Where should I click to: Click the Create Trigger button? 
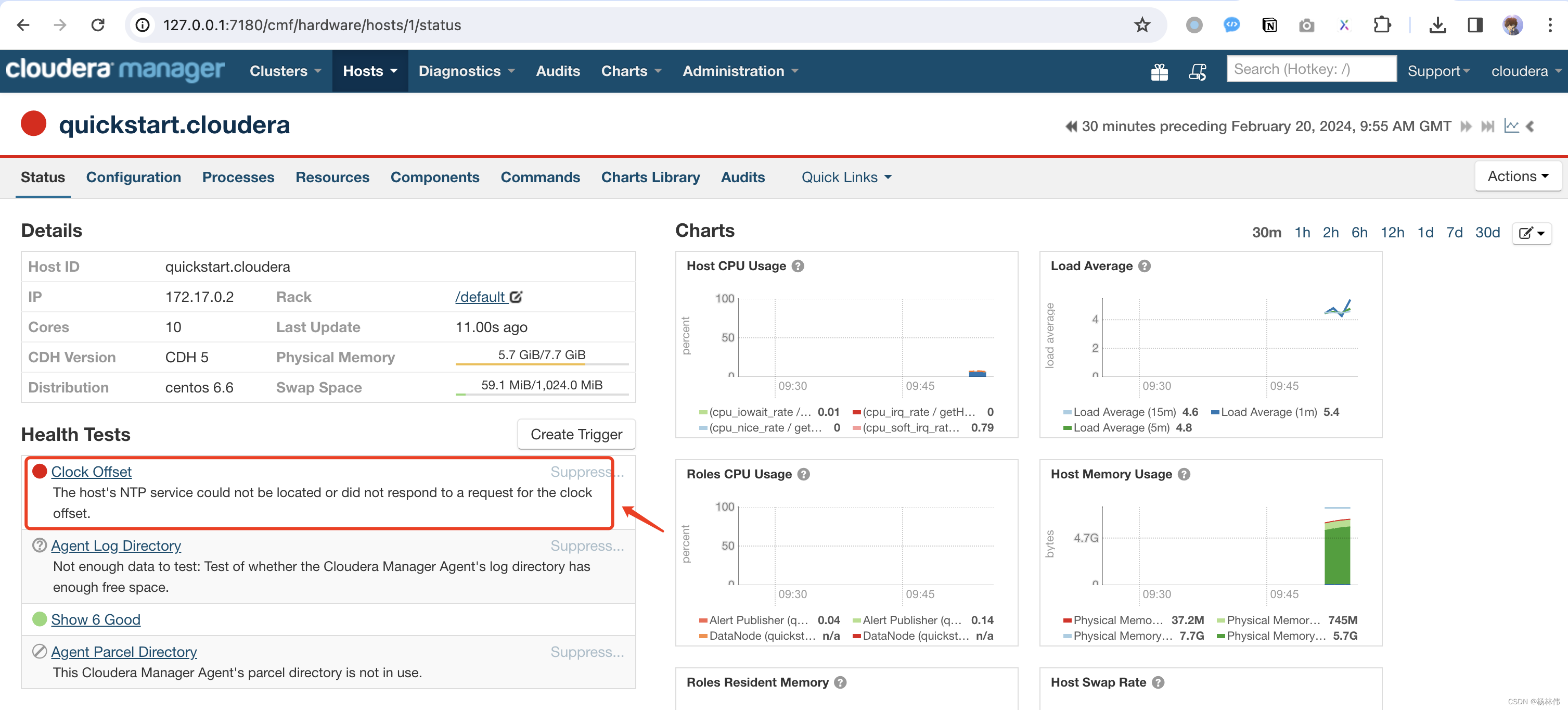tap(576, 434)
